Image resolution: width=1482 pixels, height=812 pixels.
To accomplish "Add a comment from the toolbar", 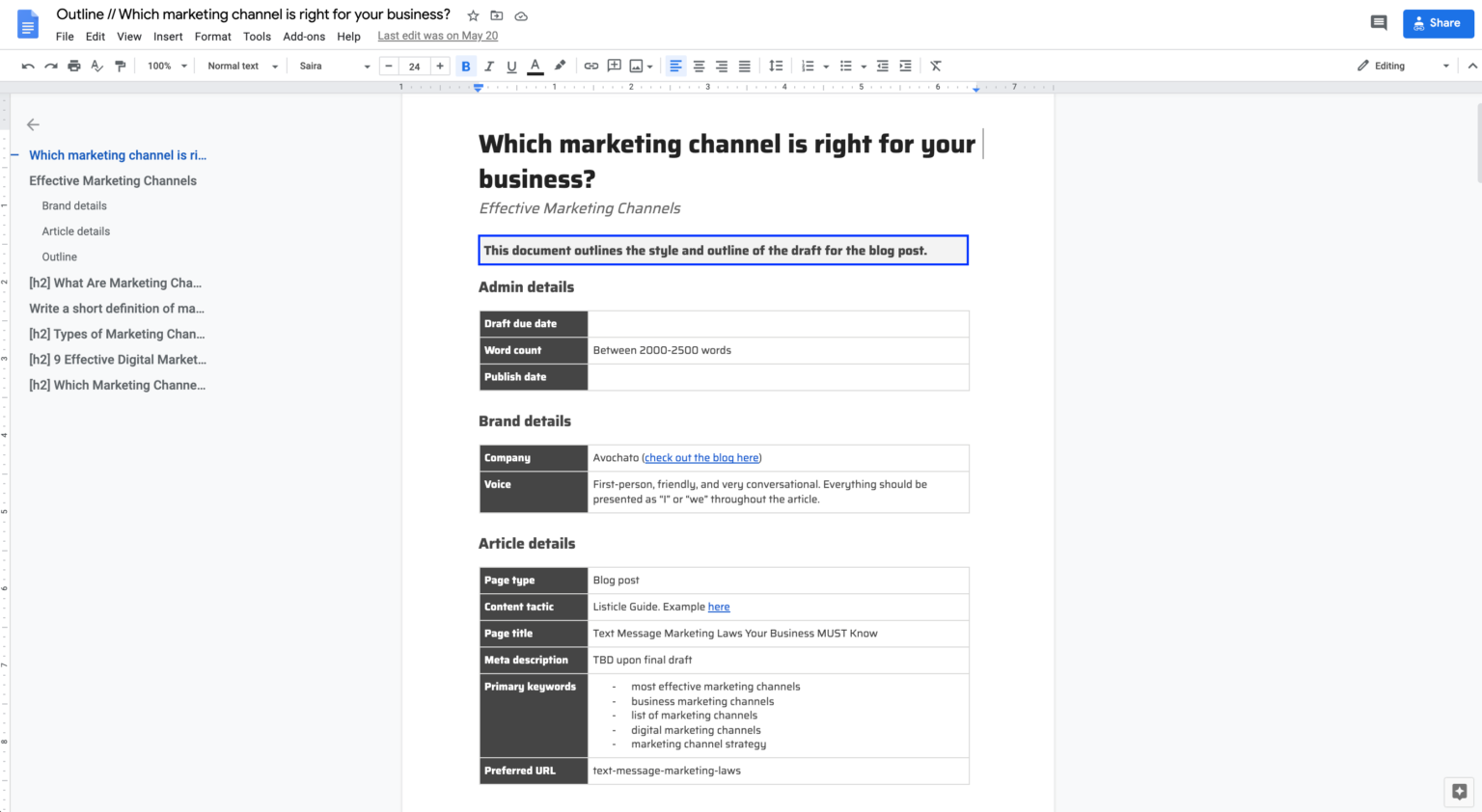I will pyautogui.click(x=614, y=66).
